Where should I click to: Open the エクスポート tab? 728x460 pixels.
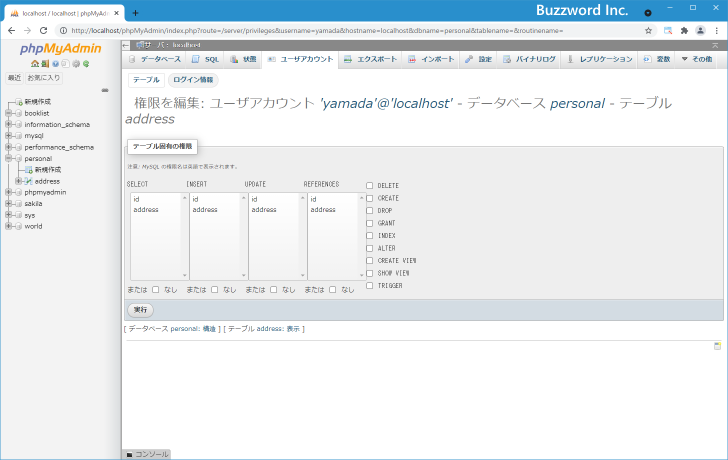pyautogui.click(x=370, y=59)
